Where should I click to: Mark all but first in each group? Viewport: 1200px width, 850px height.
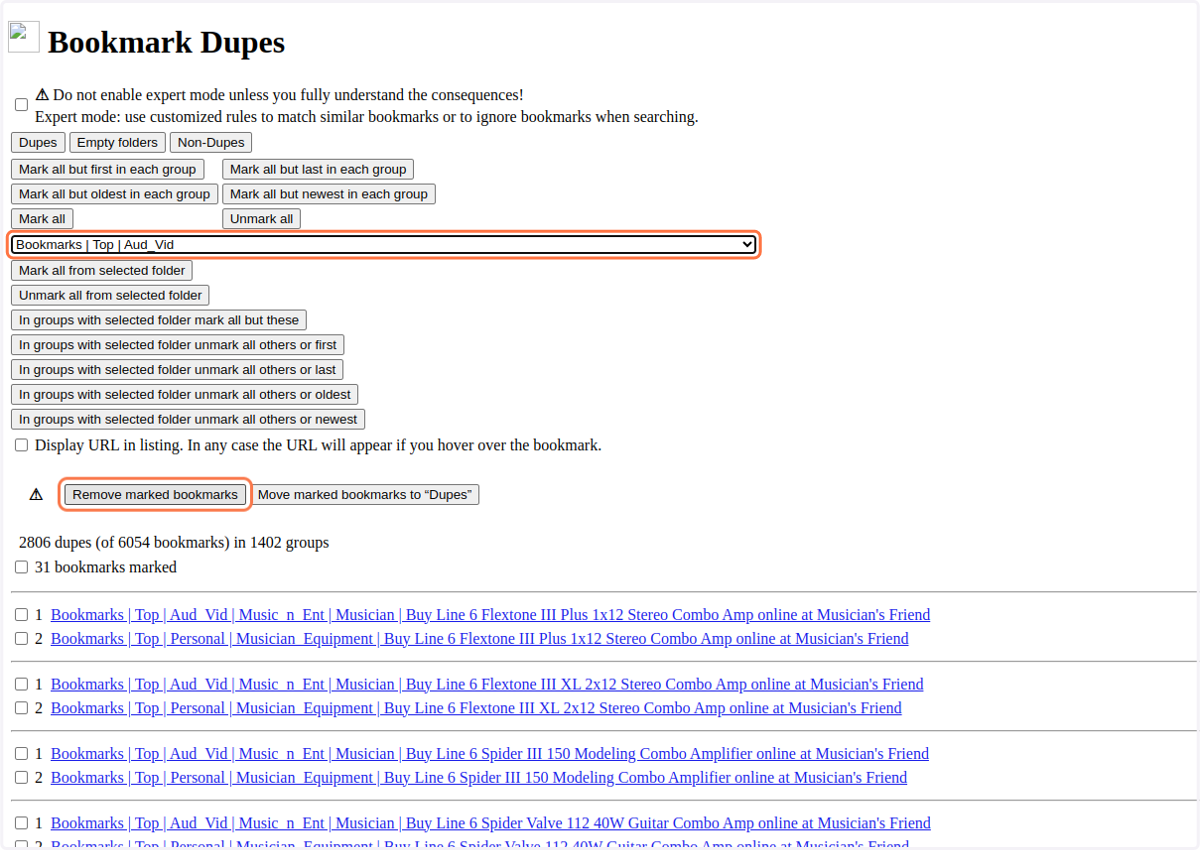(x=108, y=169)
